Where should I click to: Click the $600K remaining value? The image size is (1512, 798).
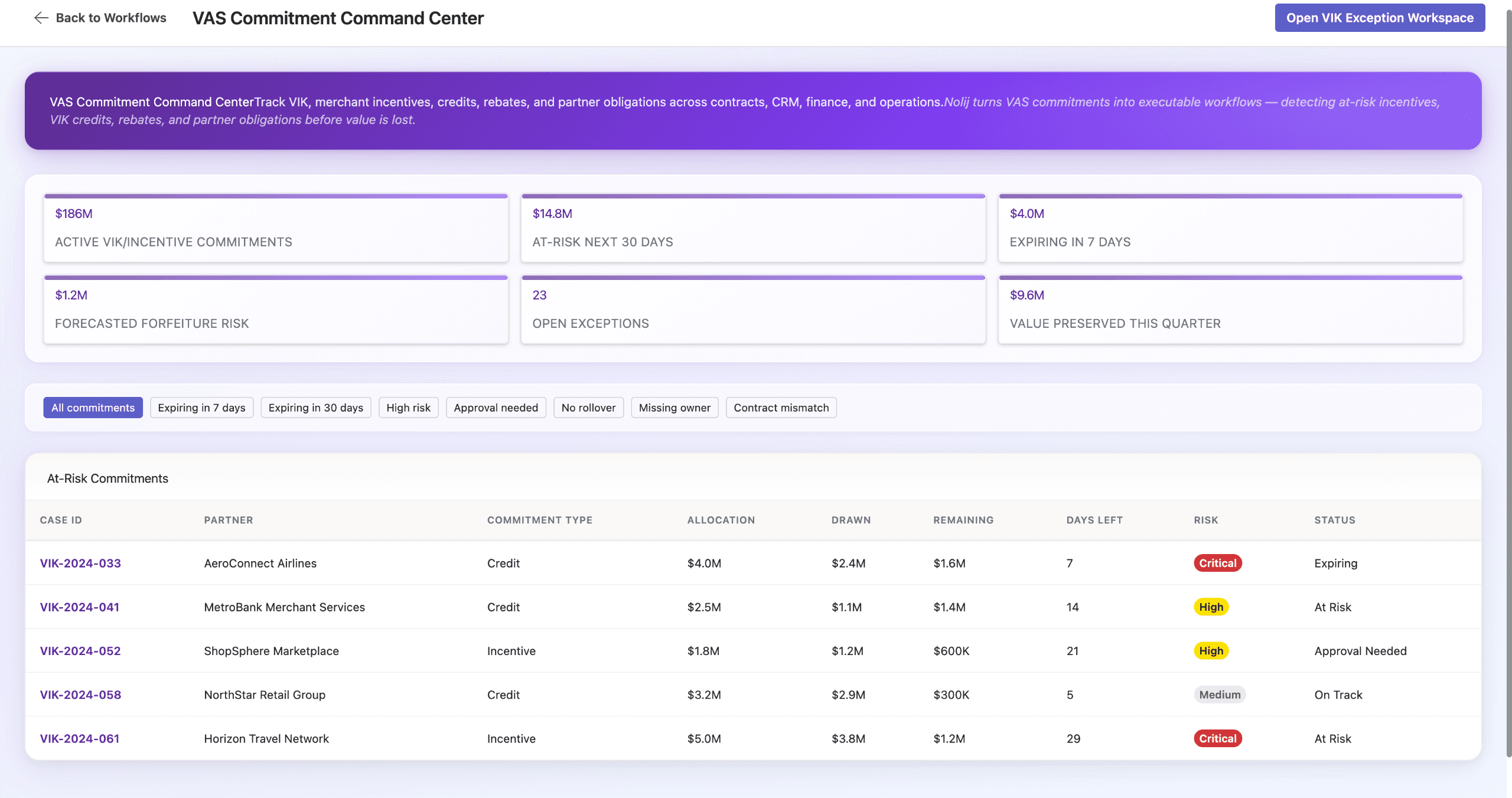[951, 651]
